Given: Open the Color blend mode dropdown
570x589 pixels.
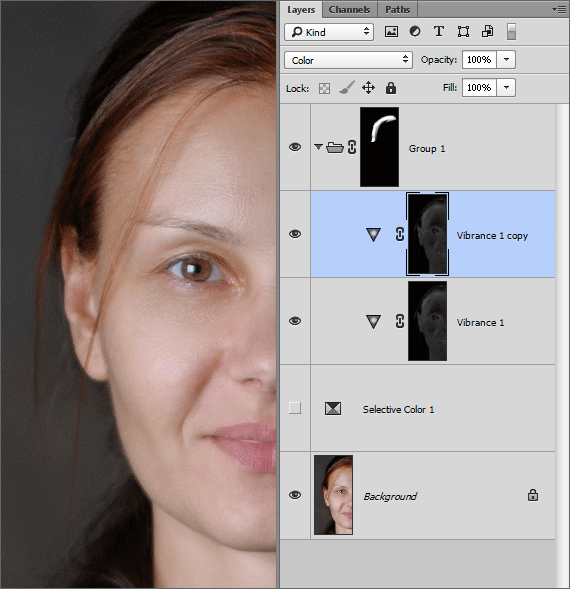Looking at the screenshot, I should click(x=348, y=60).
